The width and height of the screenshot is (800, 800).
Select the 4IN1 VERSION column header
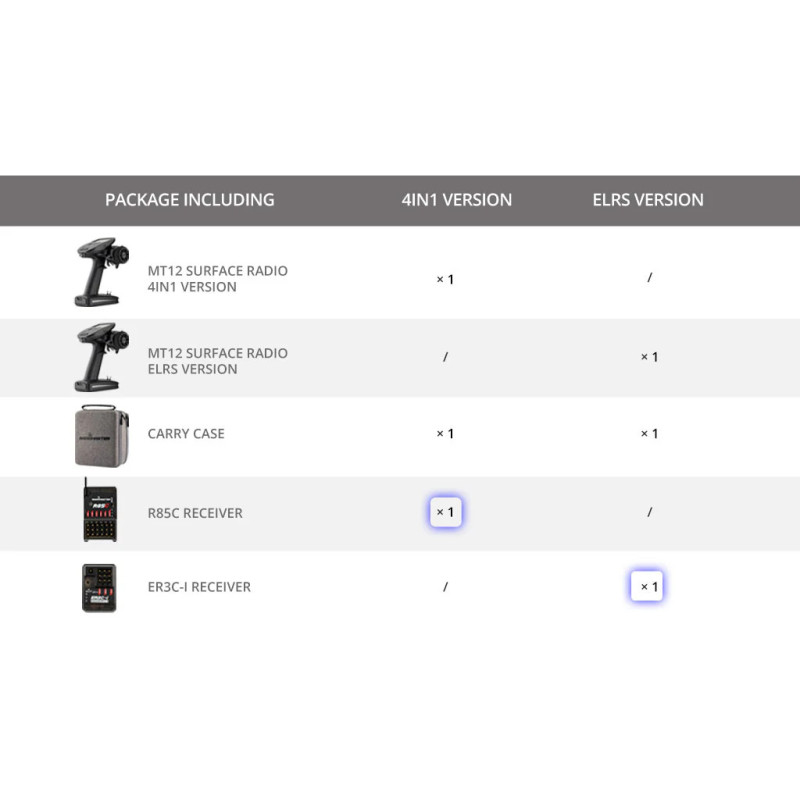(457, 199)
